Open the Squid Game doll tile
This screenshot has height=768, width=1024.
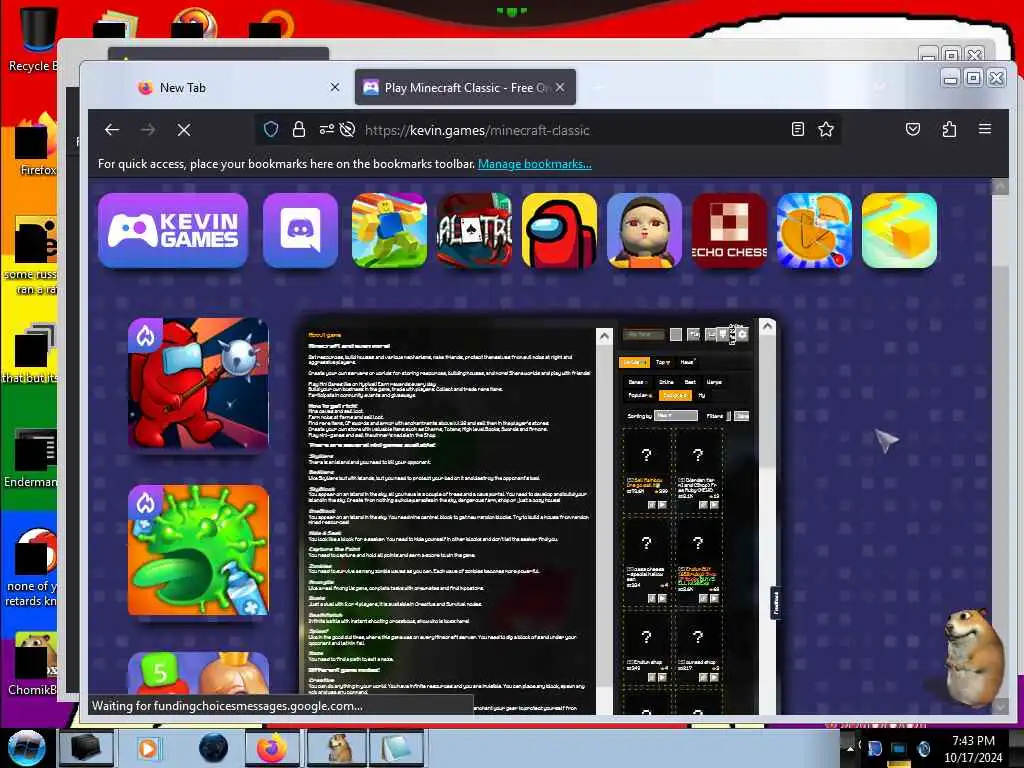point(644,231)
